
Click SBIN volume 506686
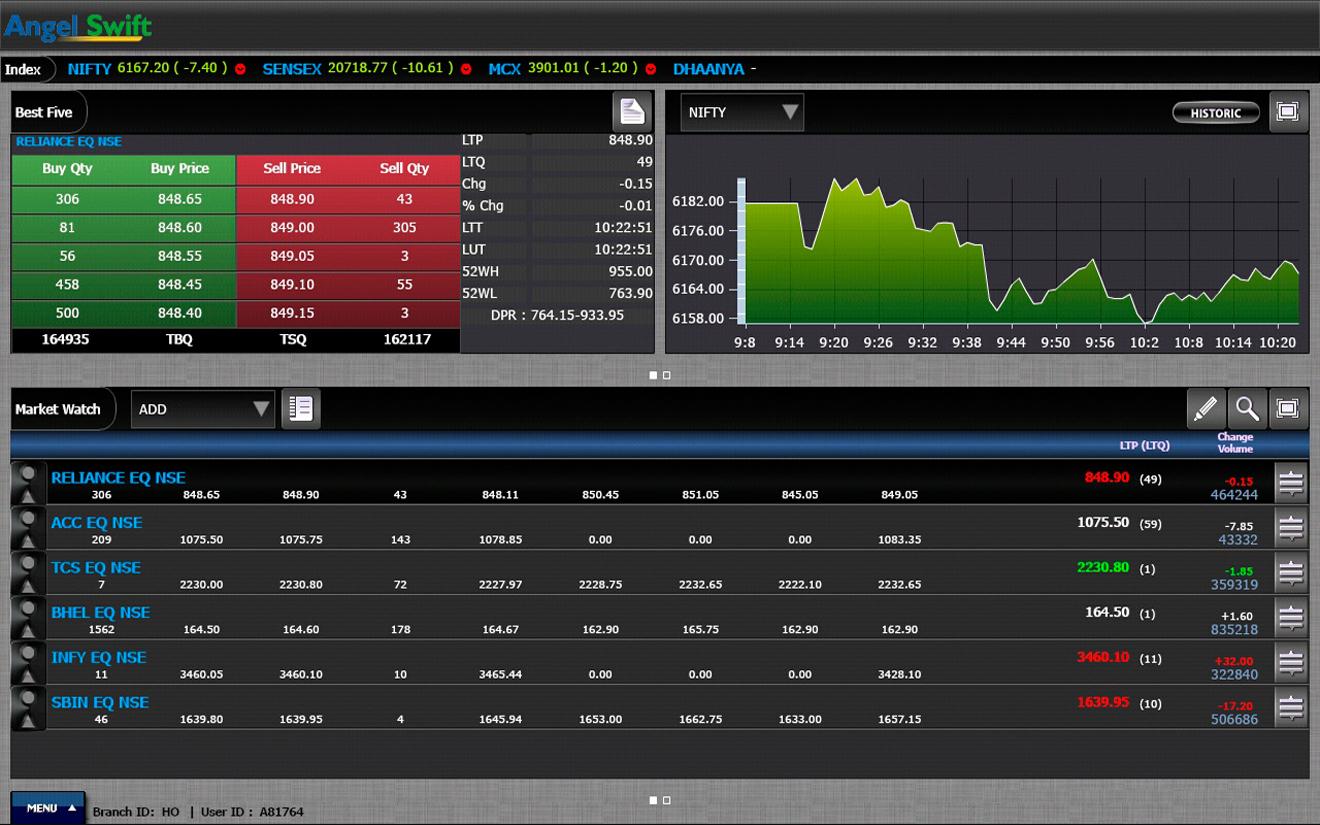tap(1234, 720)
